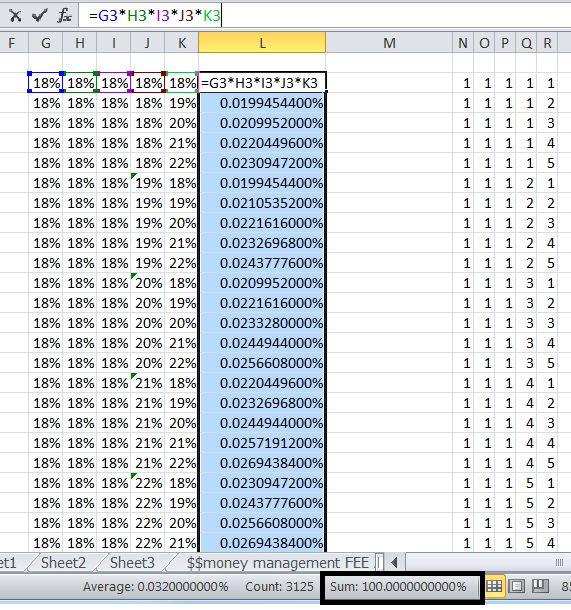Viewport: 571px width, 610px height.
Task: Switch to Page Layout view icon
Action: coord(517,586)
